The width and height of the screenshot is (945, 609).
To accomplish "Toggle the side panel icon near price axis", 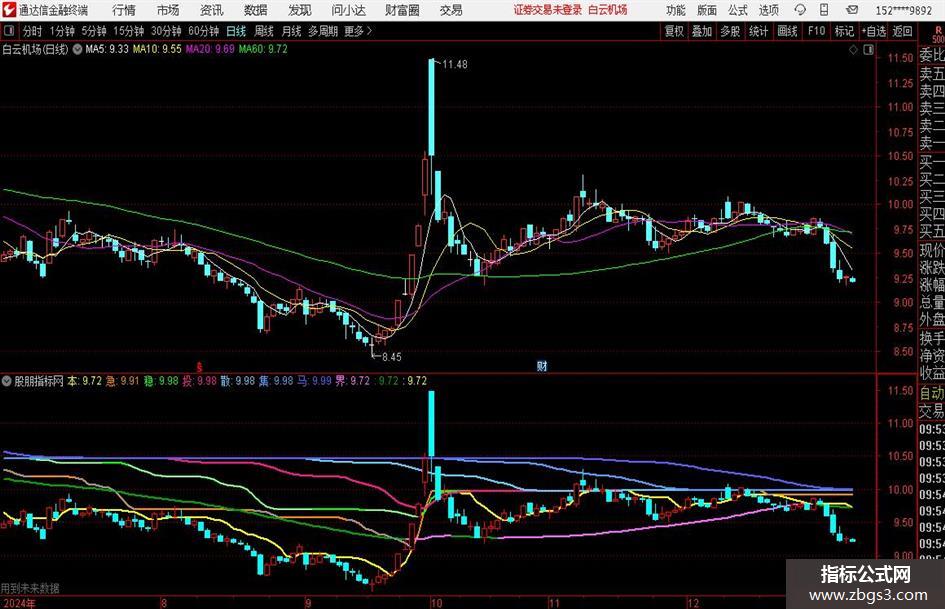I will (868, 50).
